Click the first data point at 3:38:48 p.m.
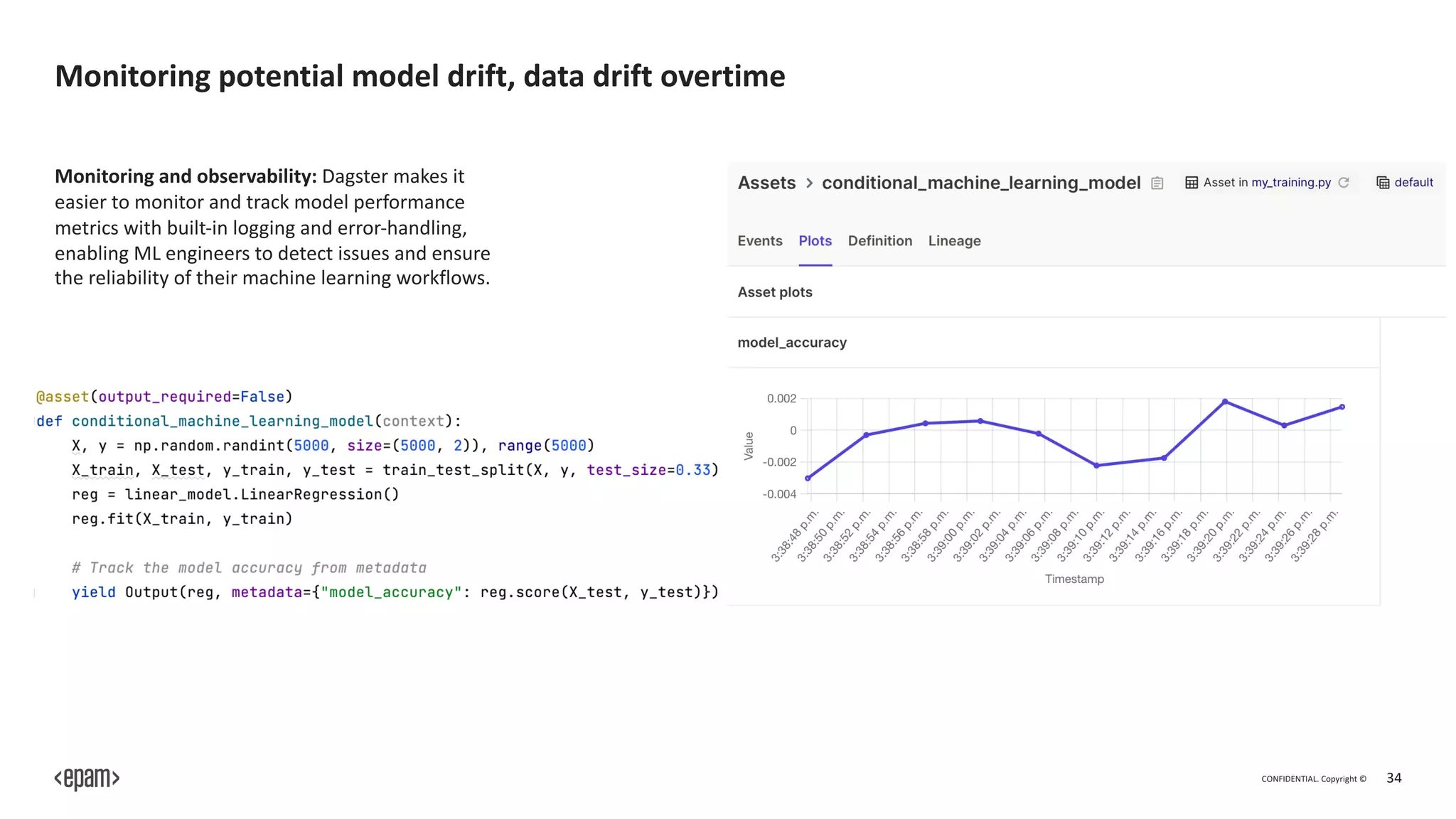This screenshot has width=1456, height=819. [x=808, y=478]
